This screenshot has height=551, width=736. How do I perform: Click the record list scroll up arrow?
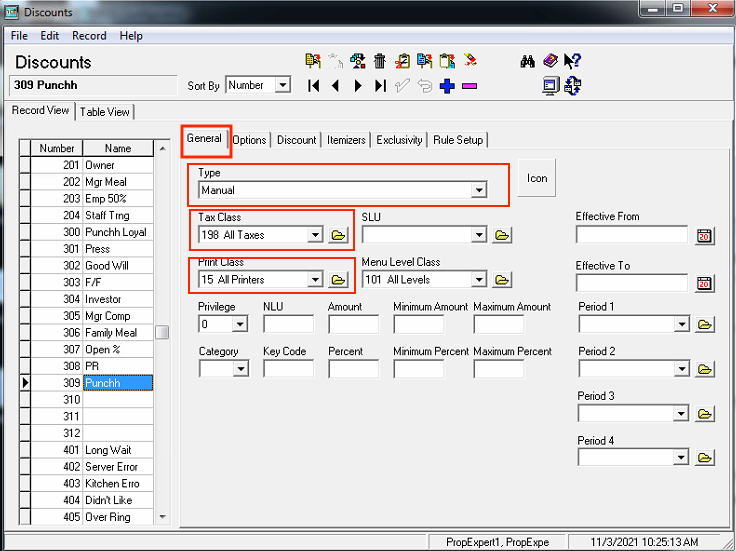pyautogui.click(x=162, y=148)
